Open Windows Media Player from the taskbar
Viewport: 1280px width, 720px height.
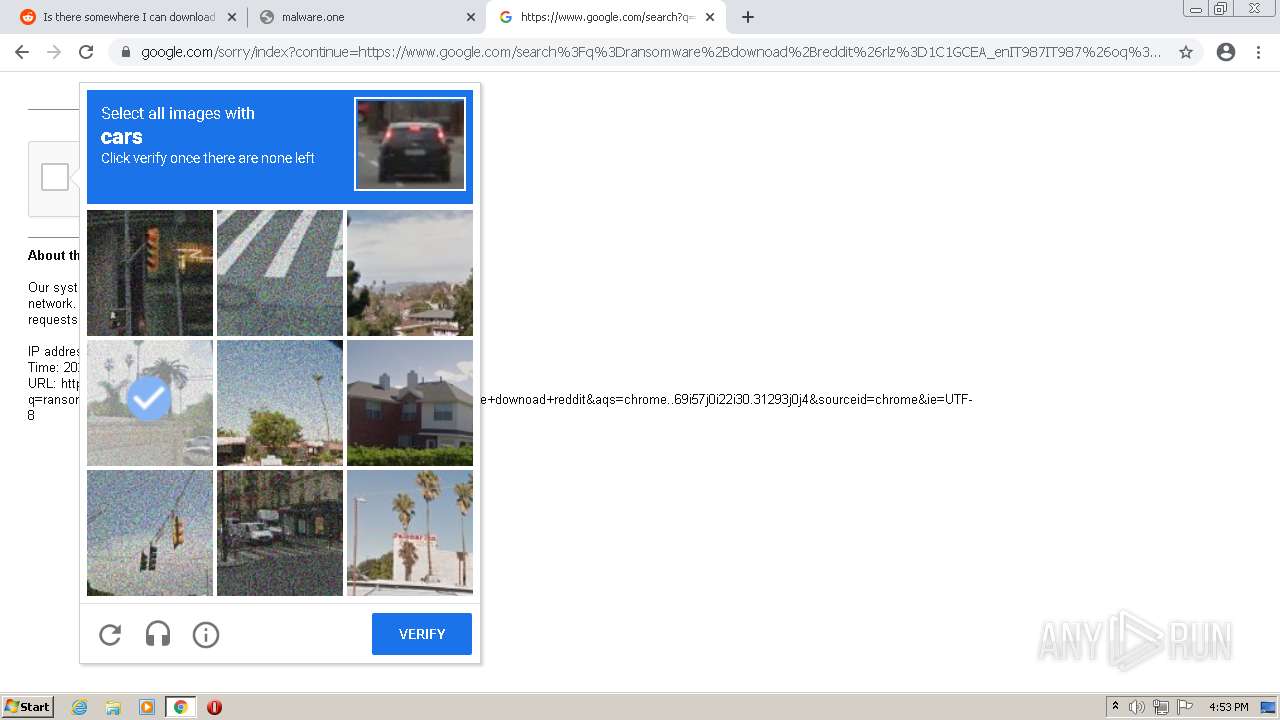coord(147,707)
